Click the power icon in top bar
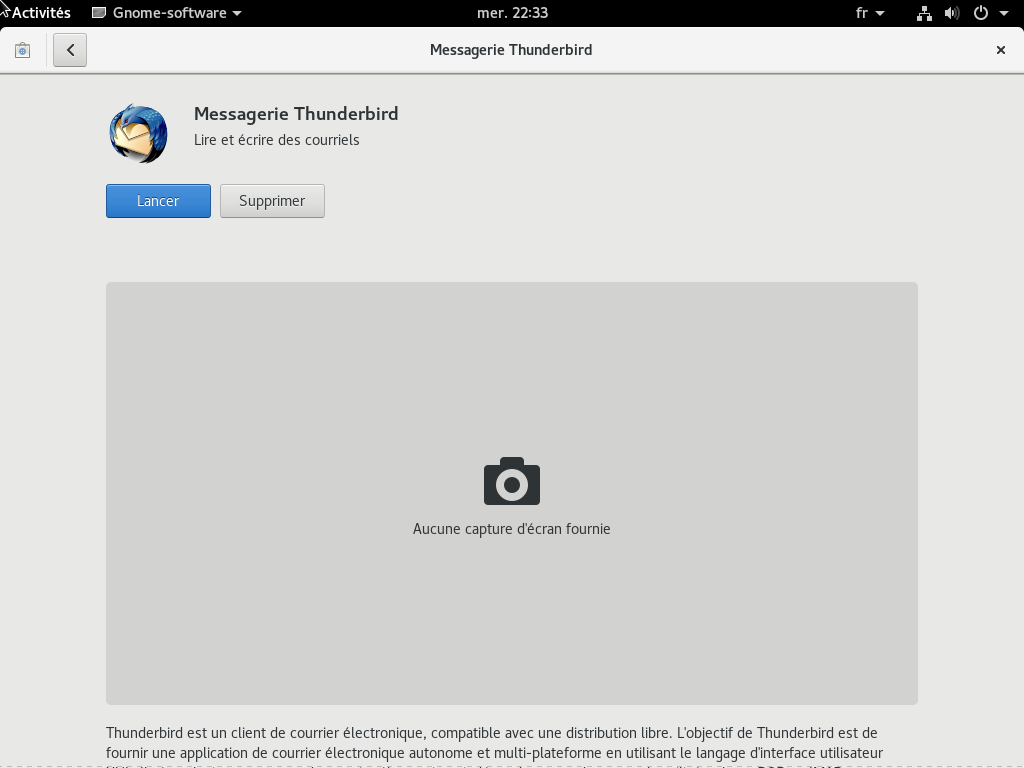Viewport: 1024px width, 768px height. tap(981, 13)
